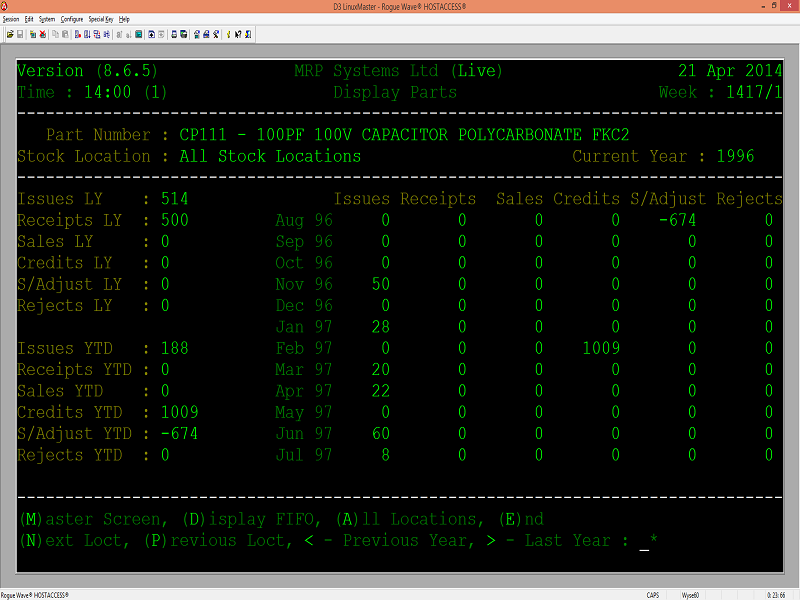Click the Feb 97 Credits 1009 cell
The height and width of the screenshot is (600, 800).
pyautogui.click(x=601, y=348)
